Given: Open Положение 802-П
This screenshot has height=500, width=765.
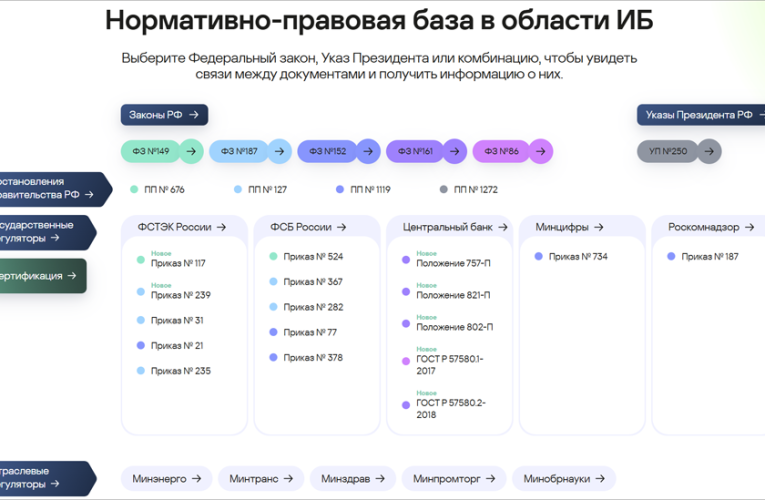Looking at the screenshot, I should click(448, 323).
